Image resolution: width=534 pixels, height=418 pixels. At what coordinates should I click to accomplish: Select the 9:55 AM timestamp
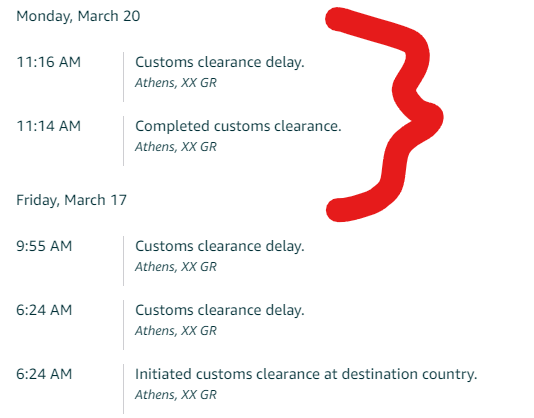pyautogui.click(x=44, y=246)
